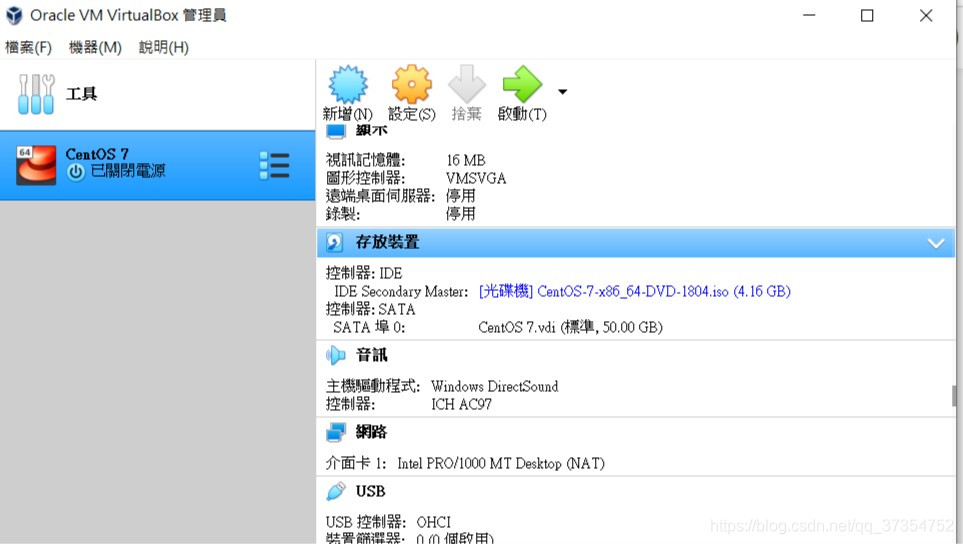
Task: Click the OHCI USB controller value
Action: tap(434, 522)
